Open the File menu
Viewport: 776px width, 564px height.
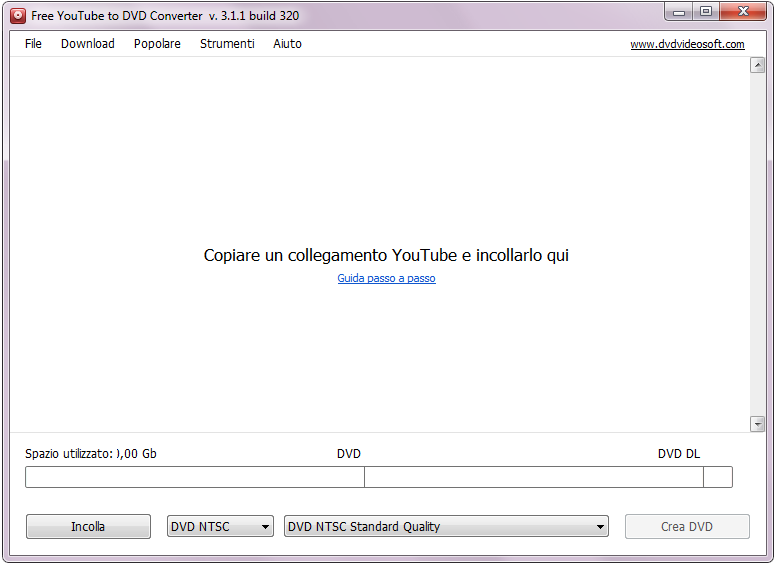(x=33, y=44)
